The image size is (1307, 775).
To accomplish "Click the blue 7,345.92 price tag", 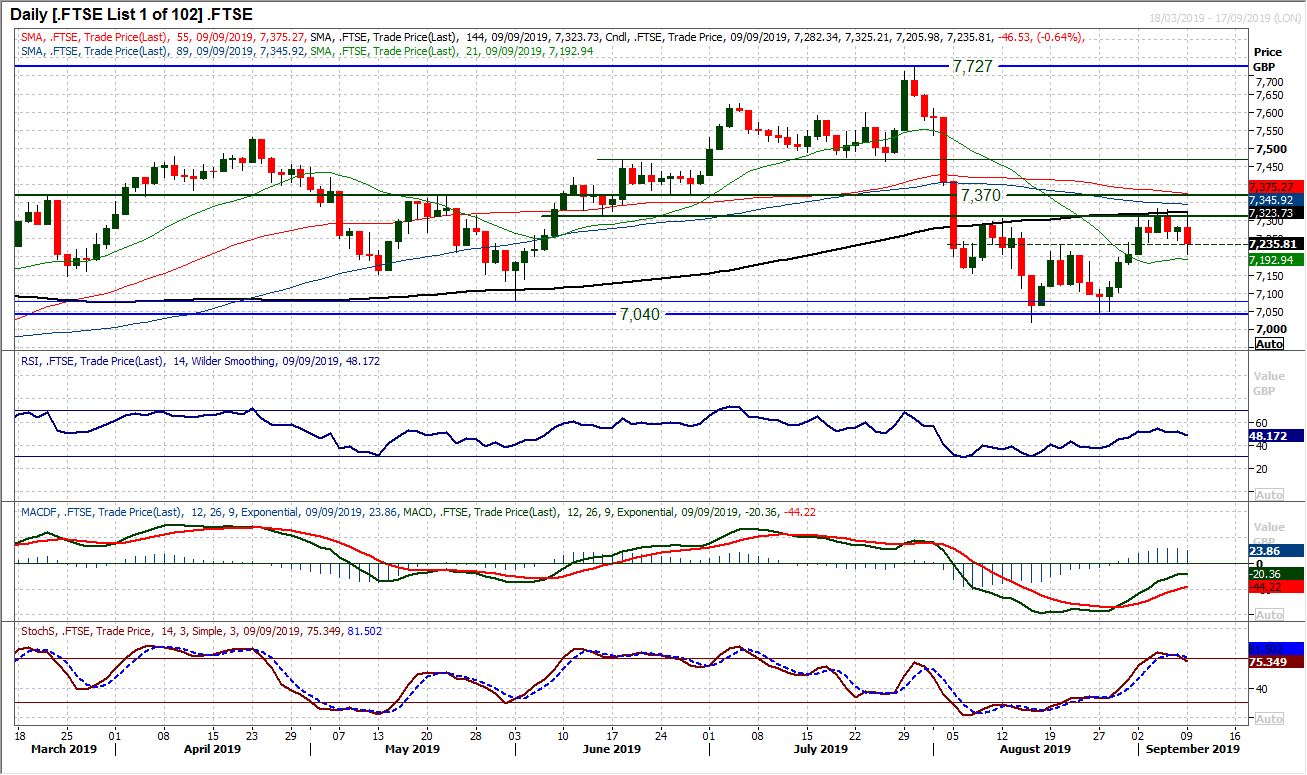I will 1275,201.
